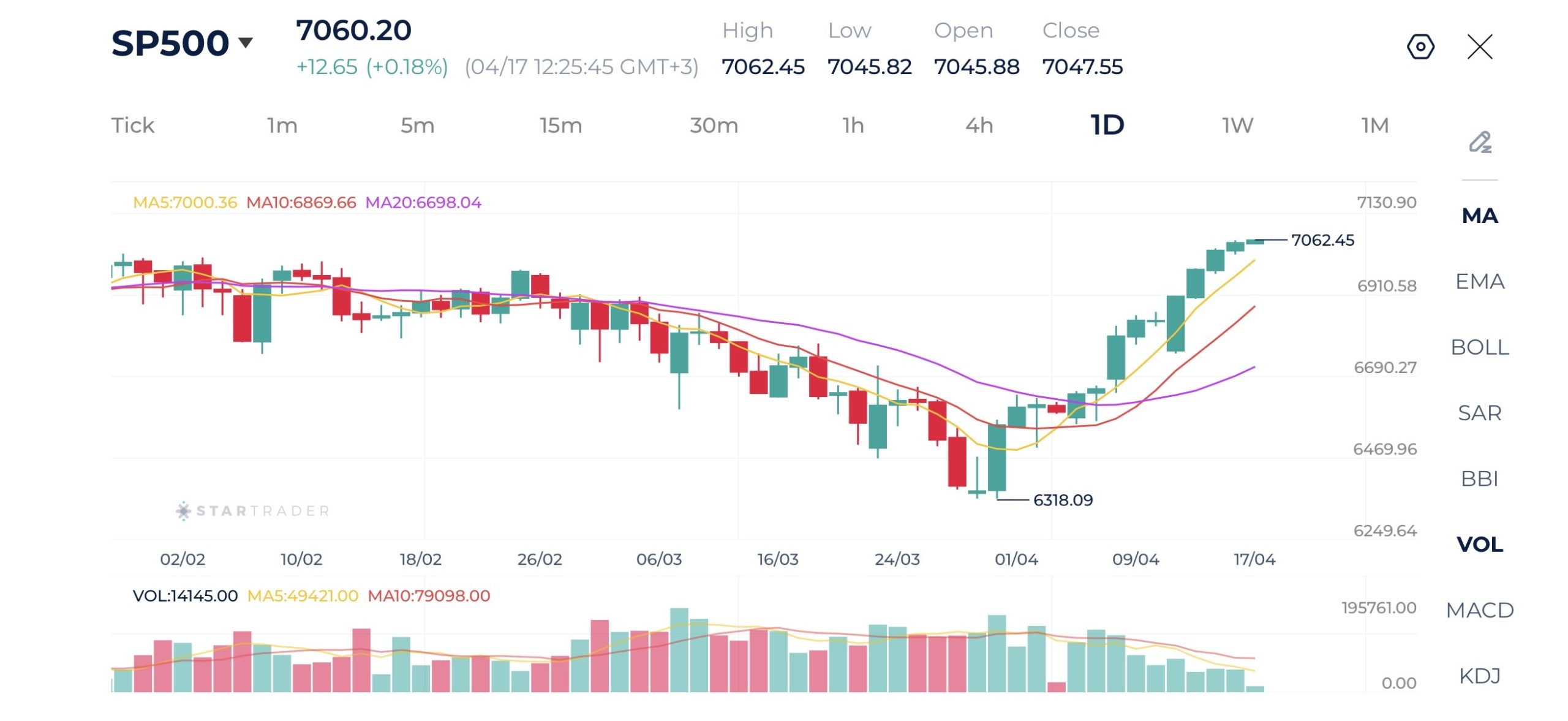Switch chart to 15m interval
The image size is (1568, 721).
560,126
